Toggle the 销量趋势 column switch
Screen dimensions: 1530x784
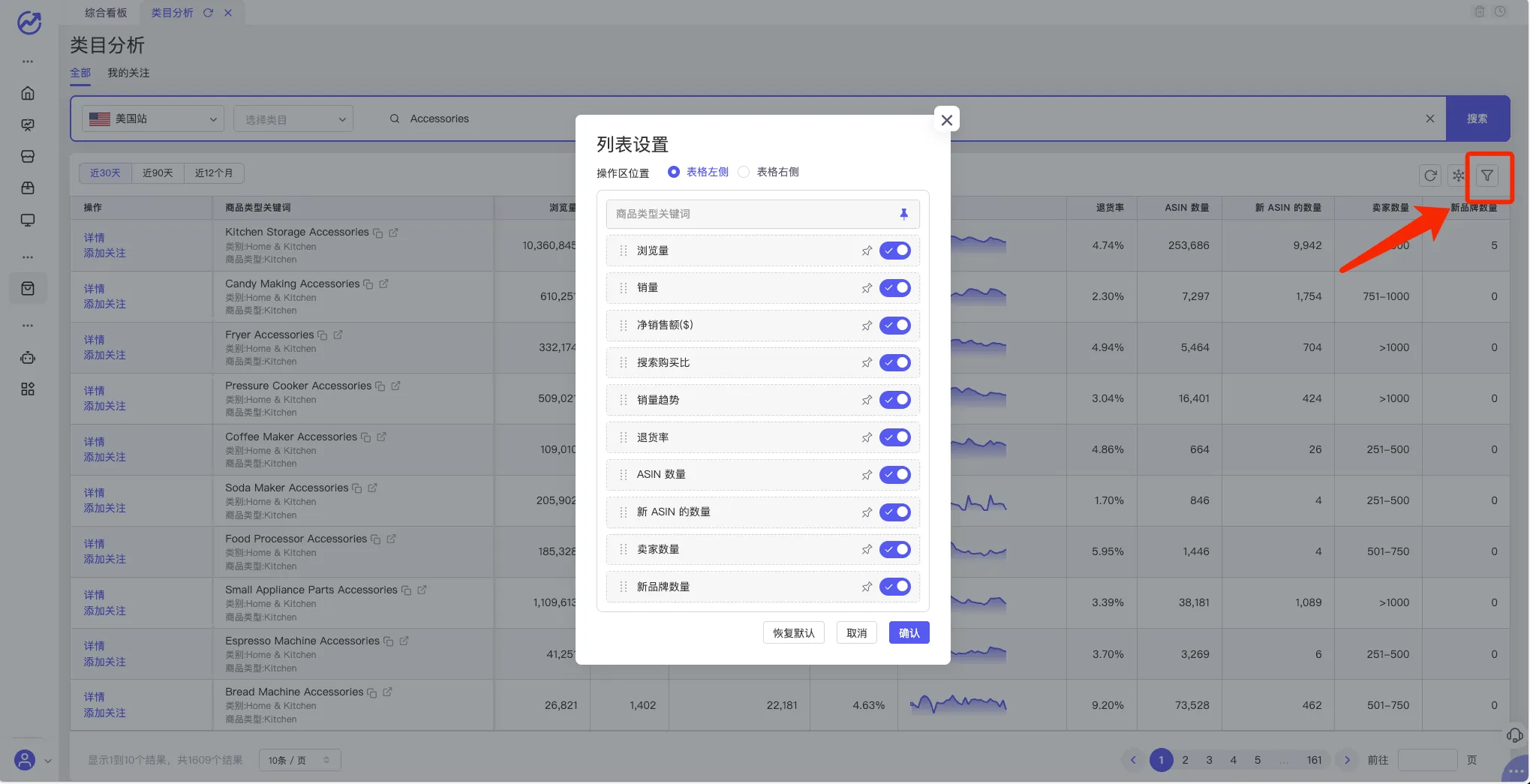(895, 400)
